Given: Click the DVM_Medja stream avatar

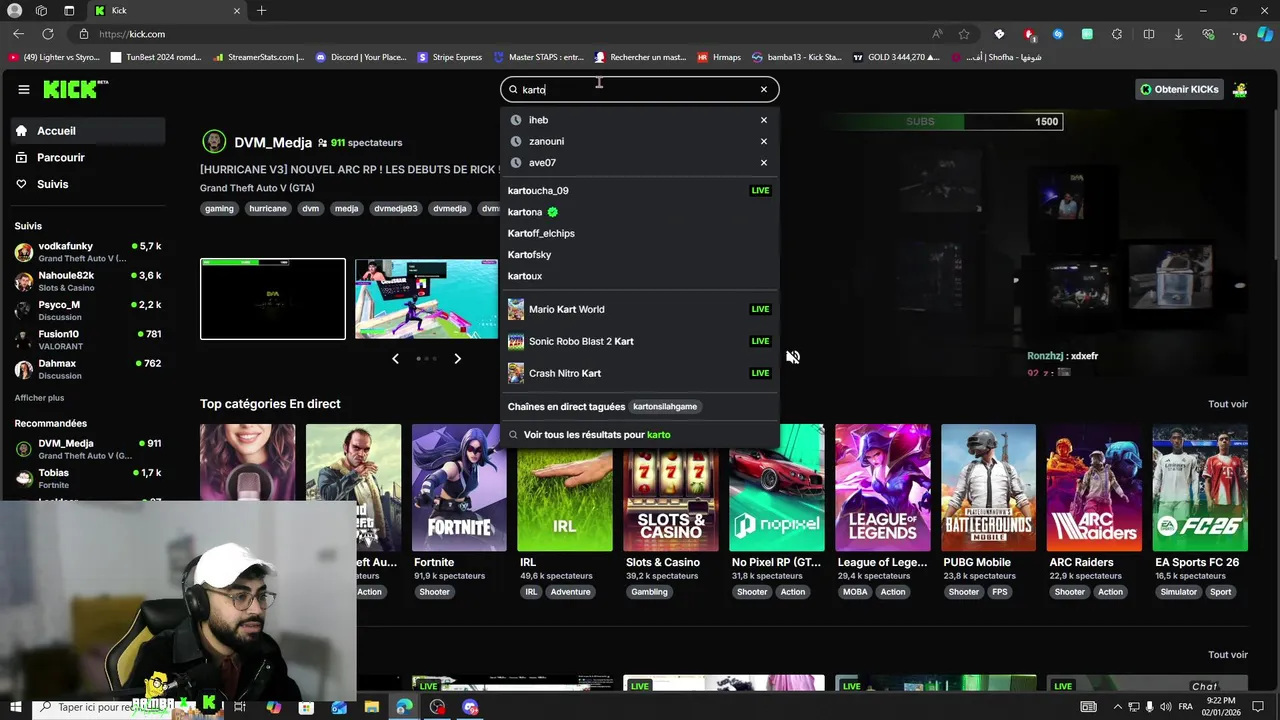Looking at the screenshot, I should 213,142.
